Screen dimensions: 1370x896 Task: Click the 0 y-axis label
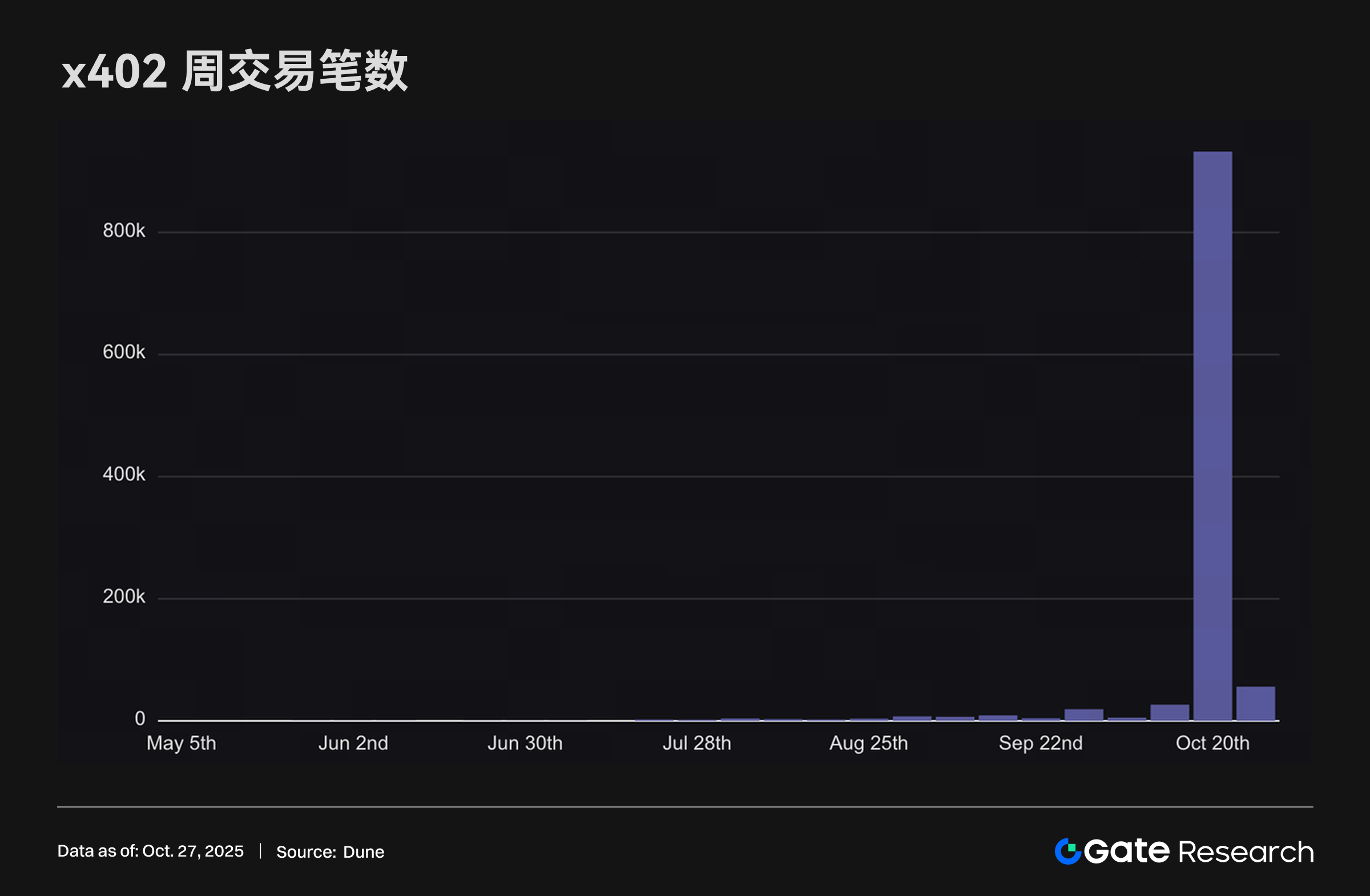tap(140, 718)
